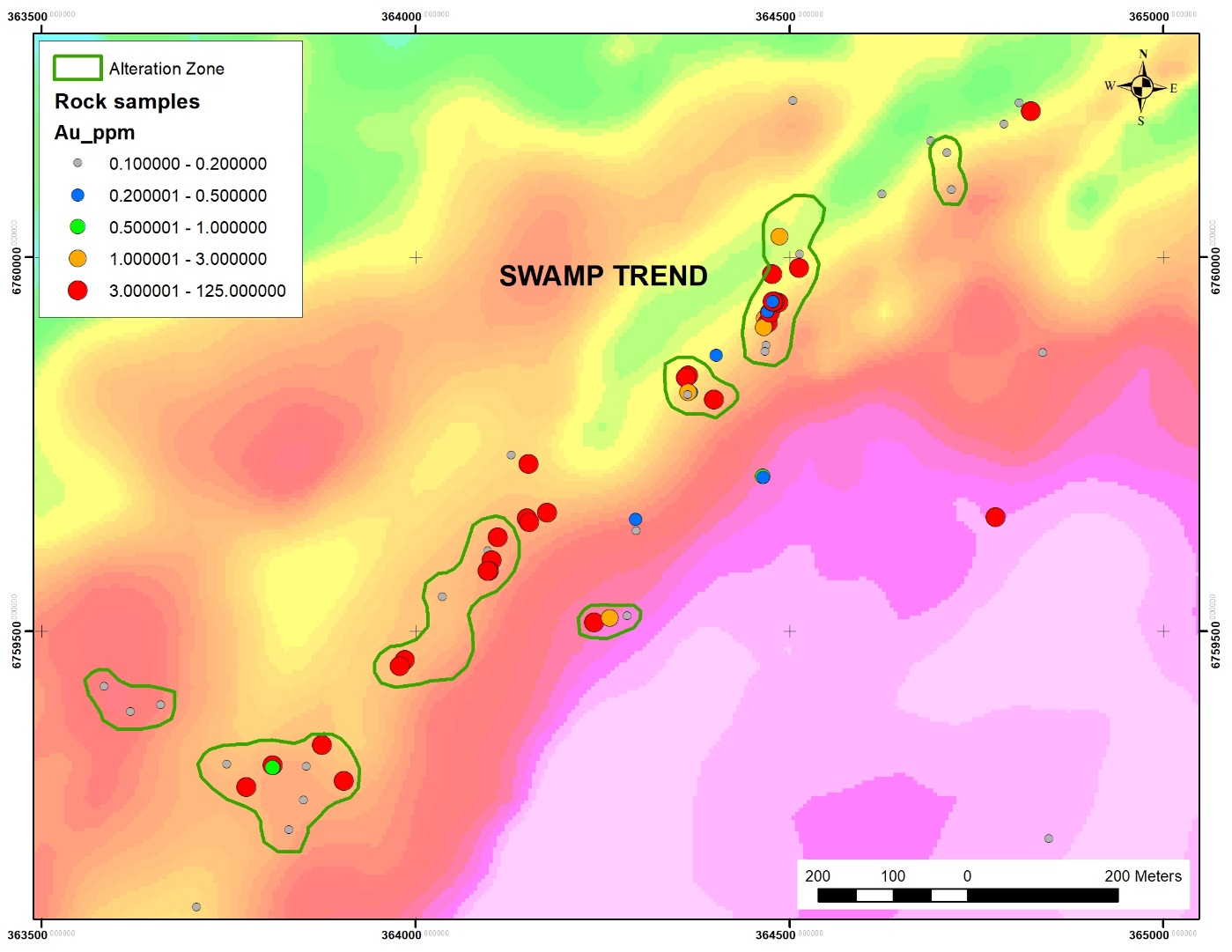Click the top '364000' easting coordinate label
Image resolution: width=1232 pixels, height=952 pixels.
click(x=402, y=17)
